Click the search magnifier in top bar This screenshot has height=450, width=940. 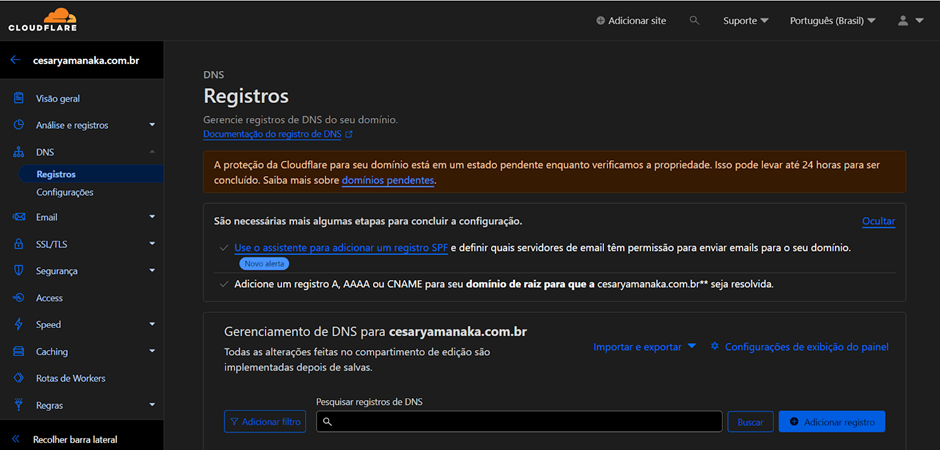click(694, 20)
